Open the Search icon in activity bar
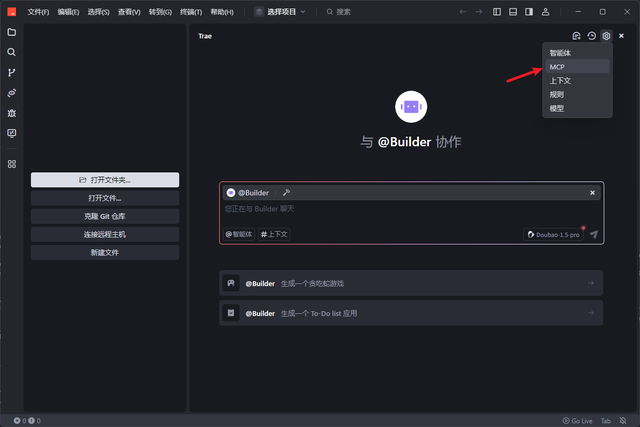This screenshot has height=427, width=640. [11, 52]
